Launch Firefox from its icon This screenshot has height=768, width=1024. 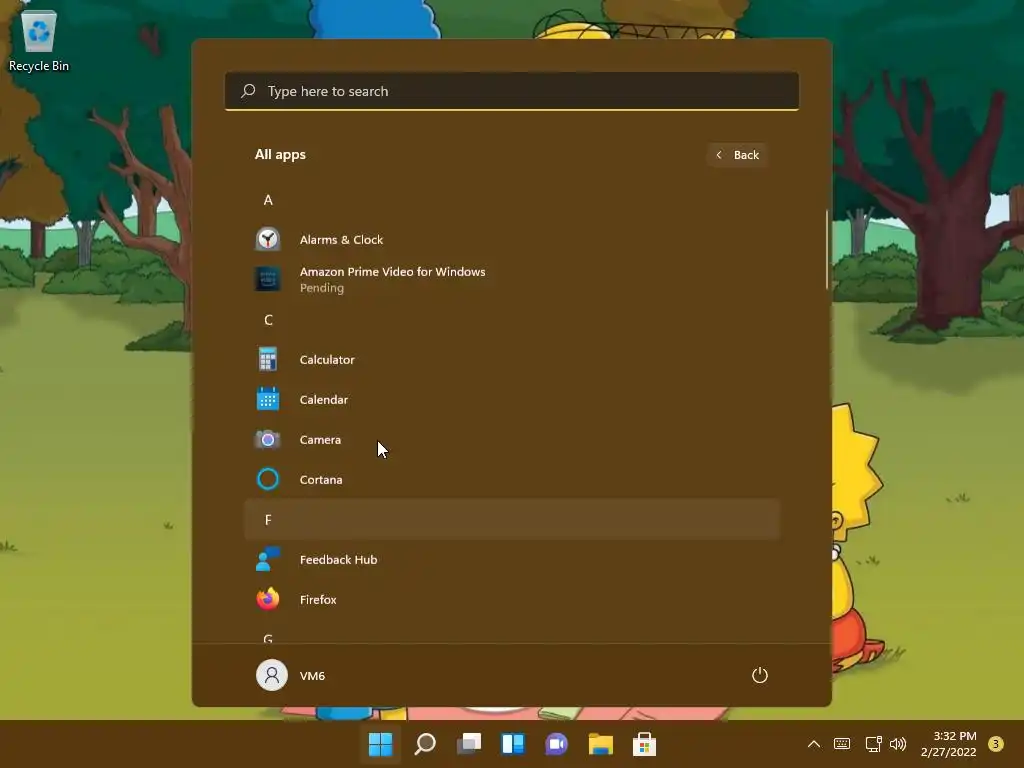268,599
